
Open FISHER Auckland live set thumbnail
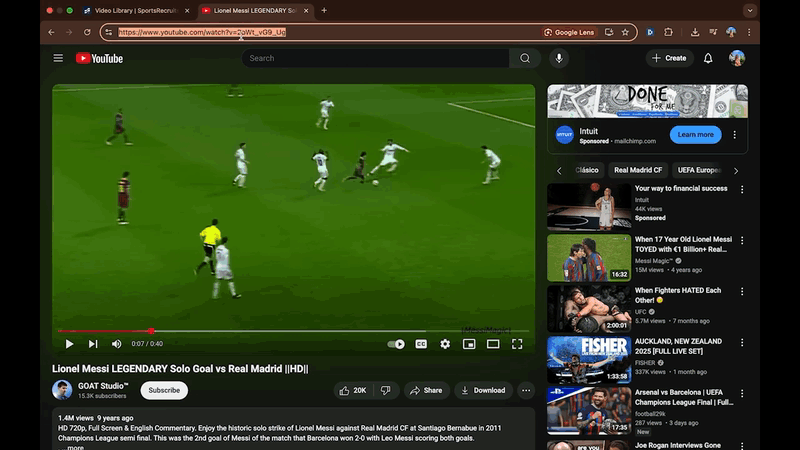(x=589, y=360)
